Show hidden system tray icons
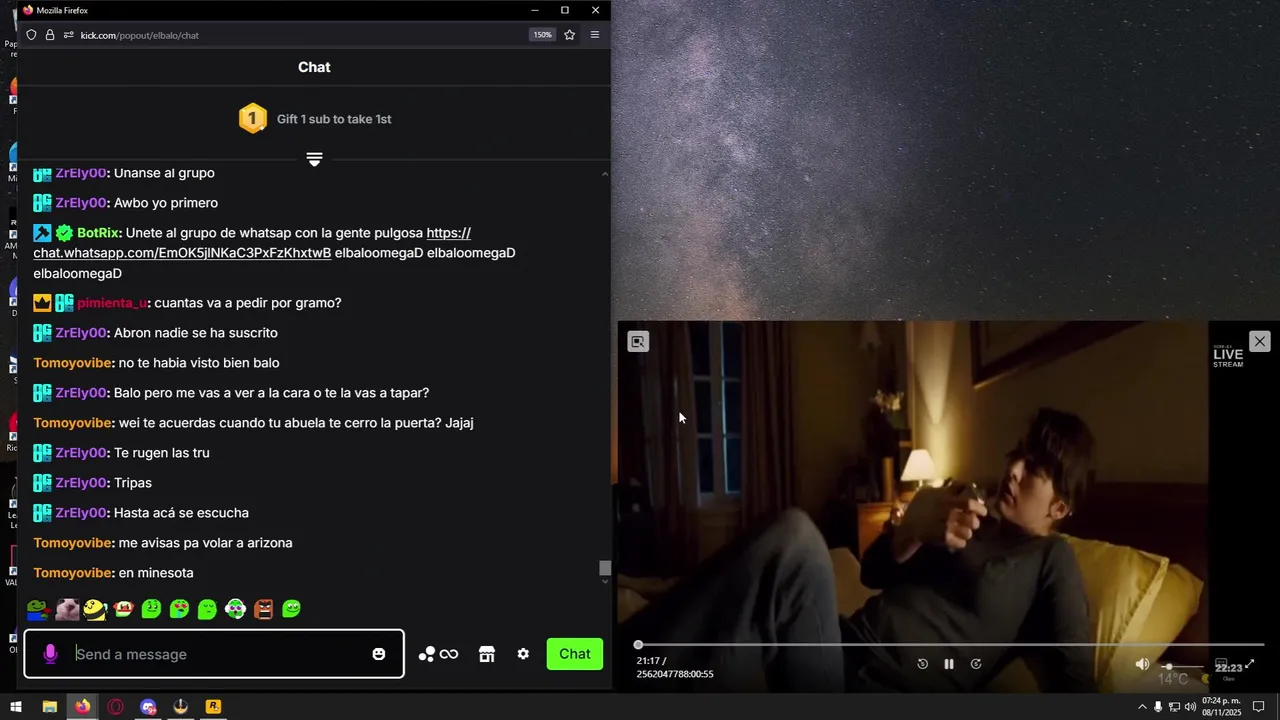Viewport: 1280px width, 720px height. tap(1142, 707)
